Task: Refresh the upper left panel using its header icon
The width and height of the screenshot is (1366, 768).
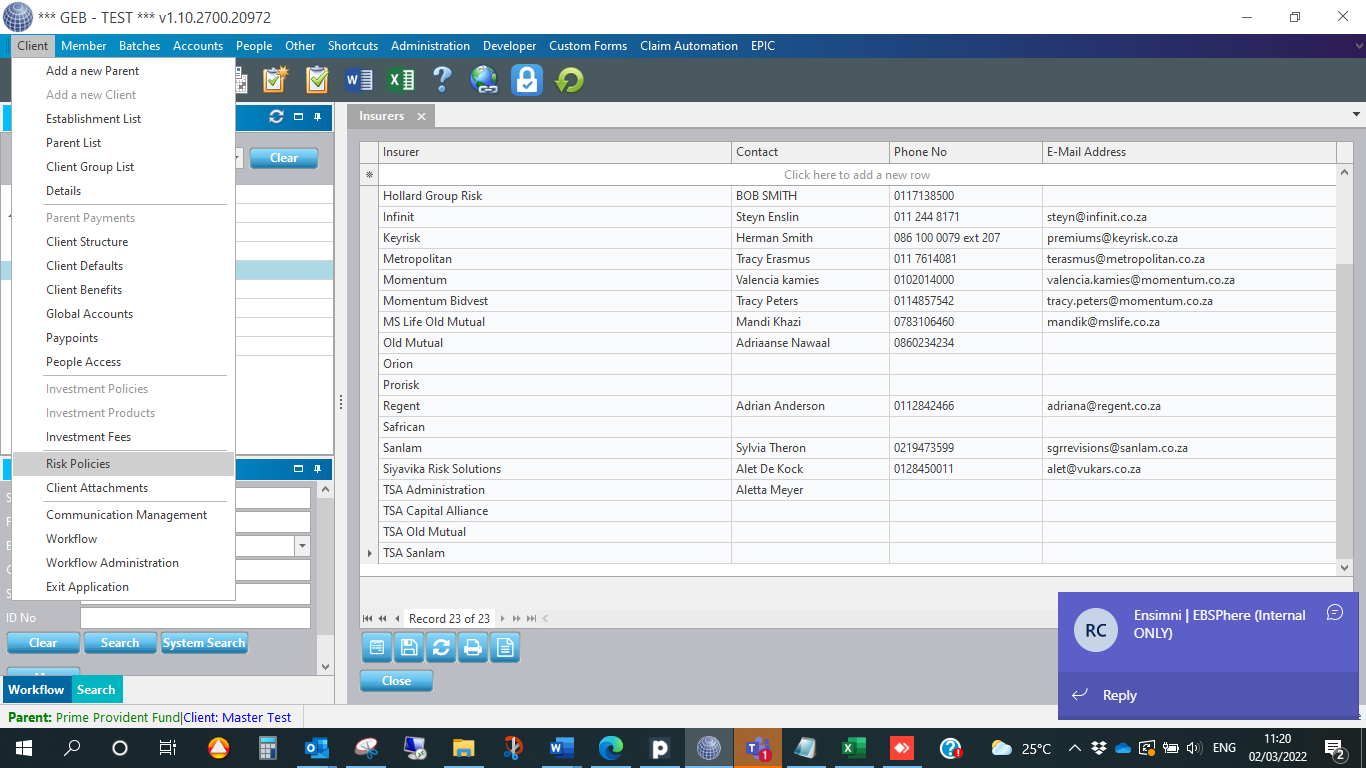Action: (277, 117)
